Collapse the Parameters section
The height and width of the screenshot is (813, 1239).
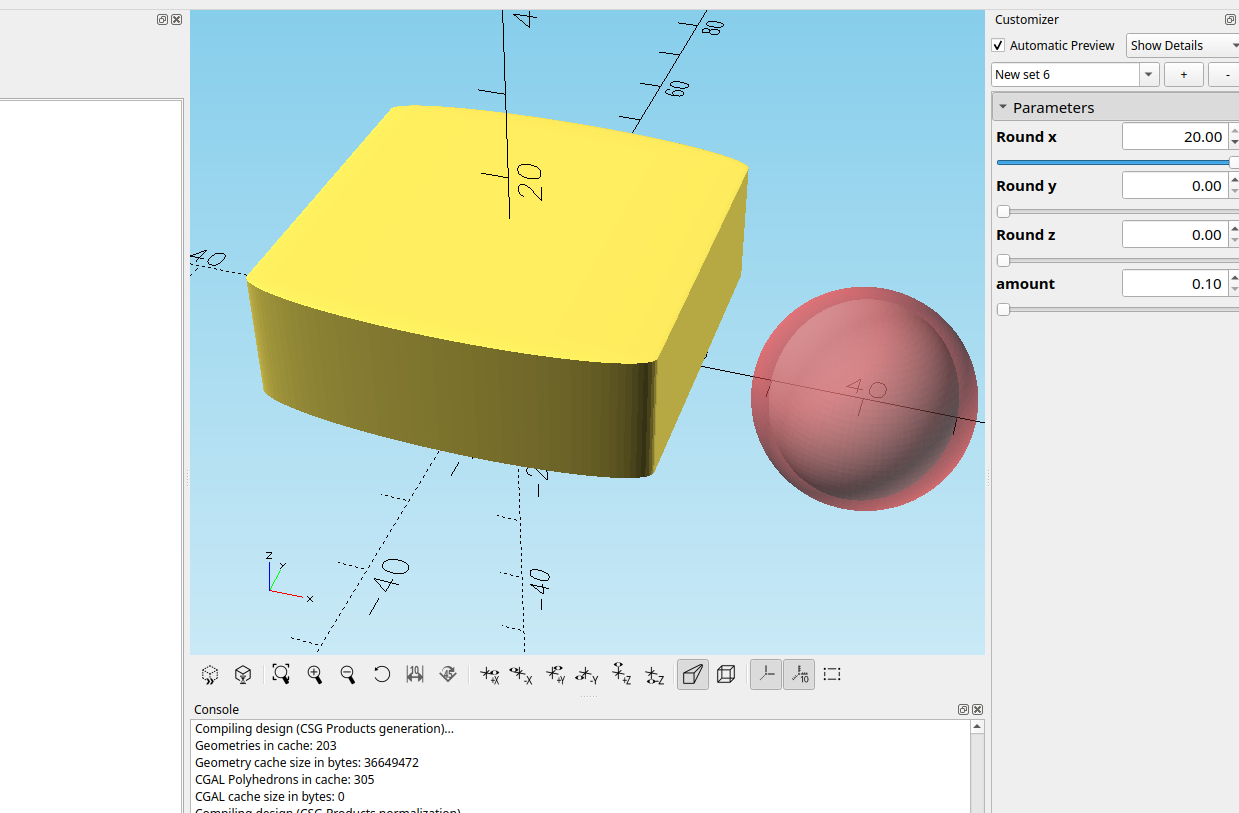[x=1003, y=108]
